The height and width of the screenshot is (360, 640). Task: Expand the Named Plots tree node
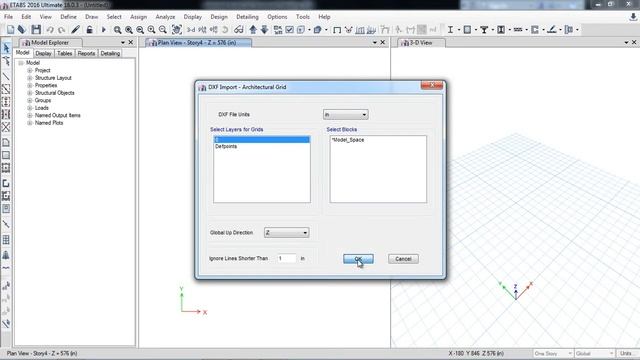pyautogui.click(x=30, y=123)
